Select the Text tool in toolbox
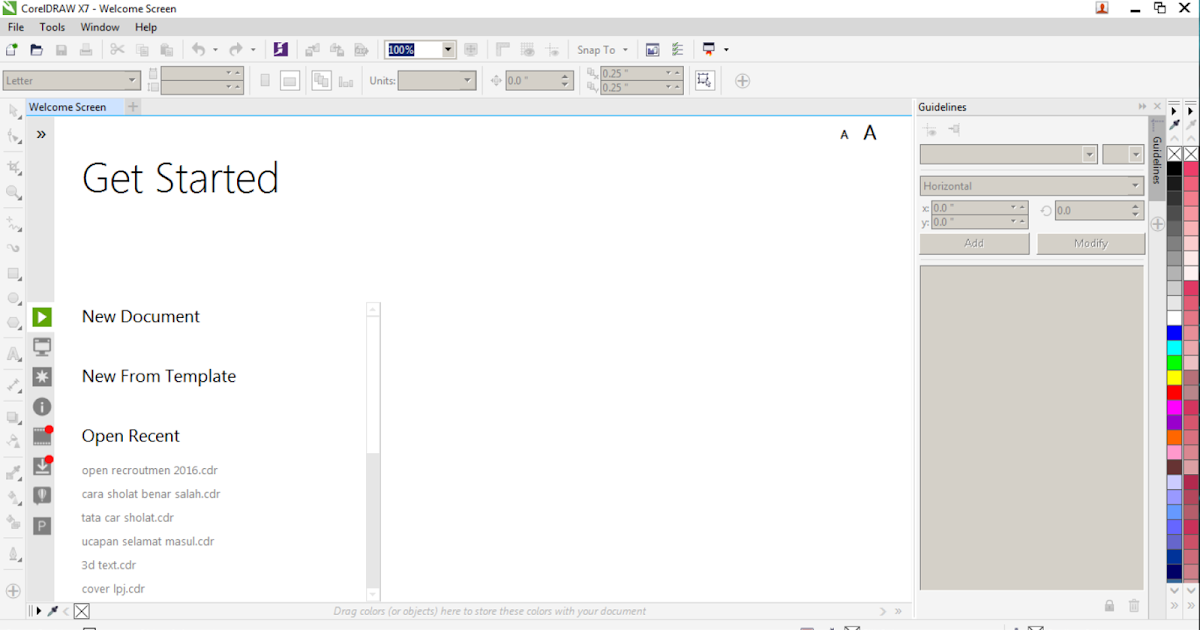 click(14, 353)
